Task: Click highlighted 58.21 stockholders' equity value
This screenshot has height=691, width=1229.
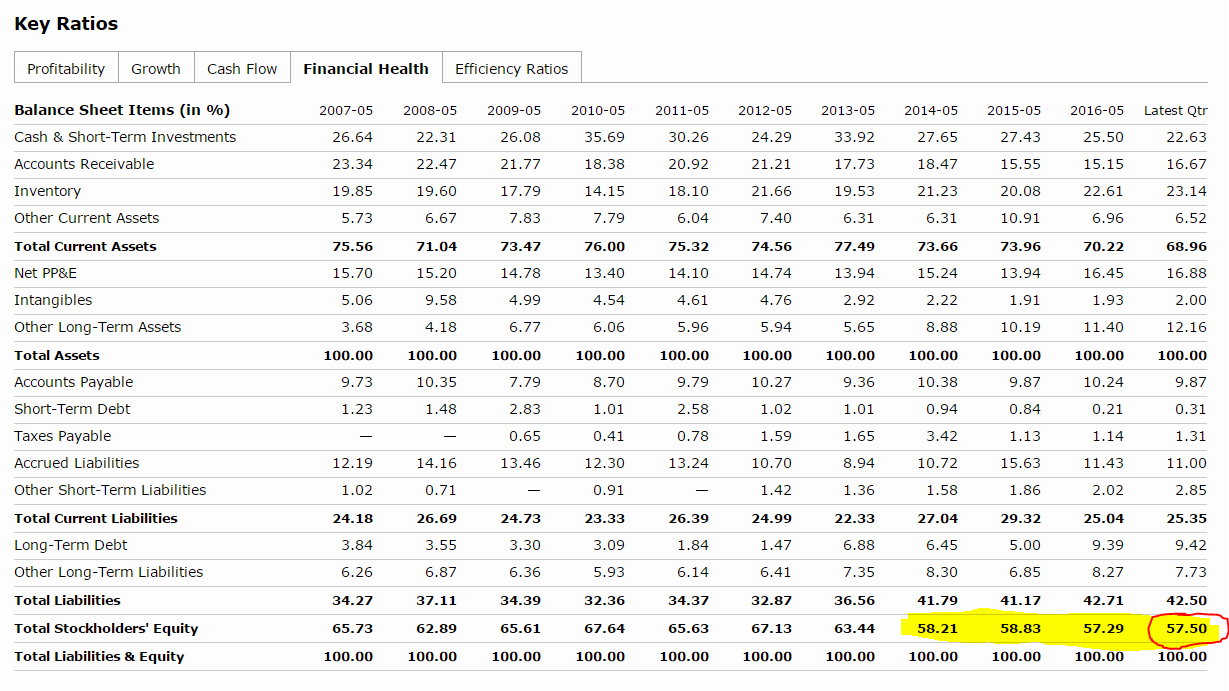Action: pos(936,628)
